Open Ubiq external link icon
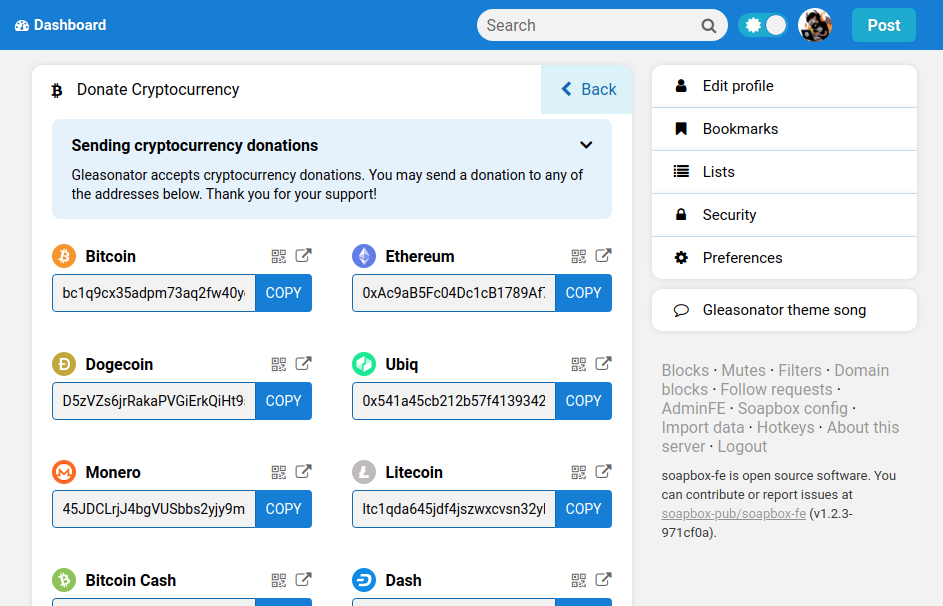 click(x=603, y=364)
